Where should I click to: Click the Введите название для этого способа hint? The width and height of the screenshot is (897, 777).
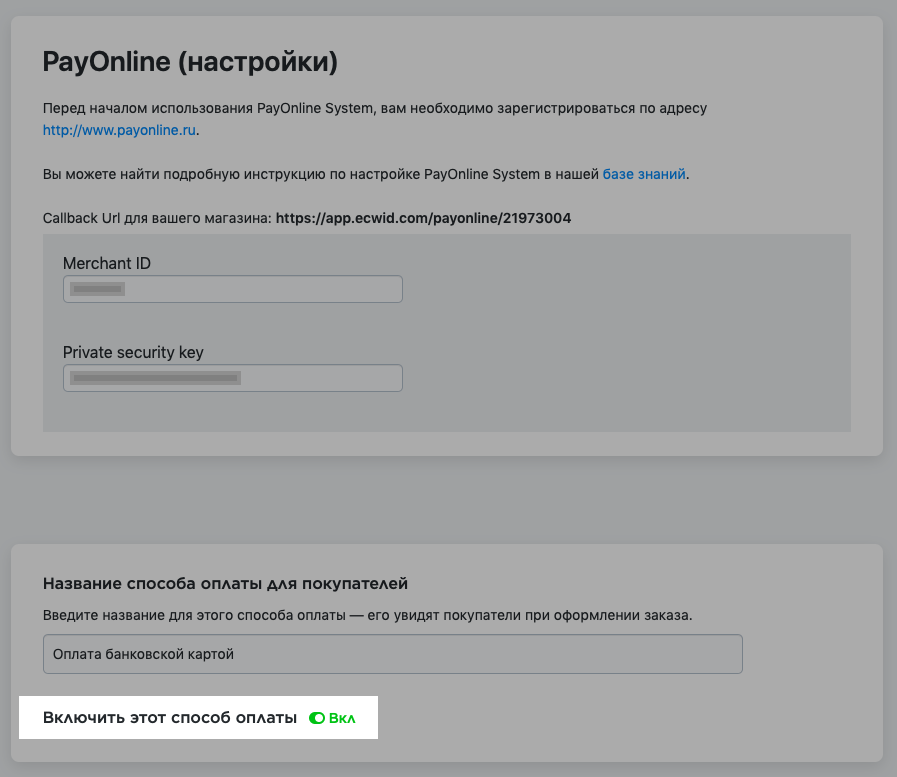[367, 615]
